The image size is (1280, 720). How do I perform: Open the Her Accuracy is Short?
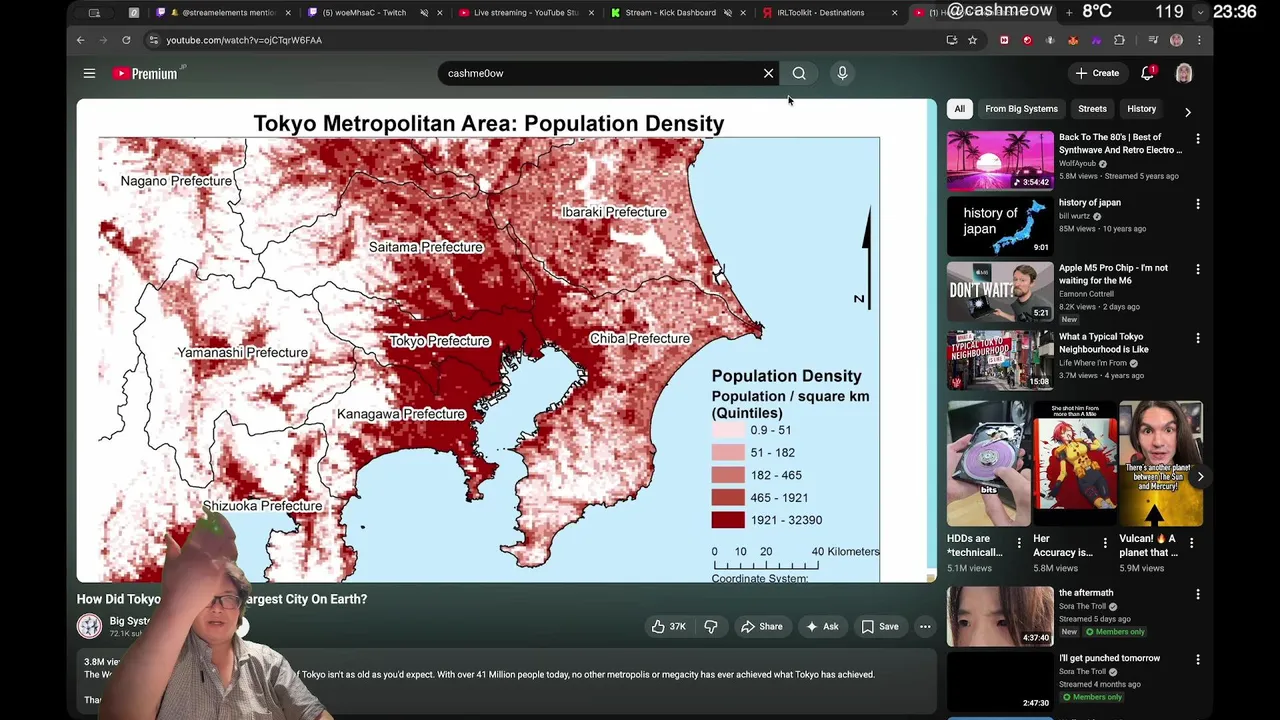[x=1075, y=463]
